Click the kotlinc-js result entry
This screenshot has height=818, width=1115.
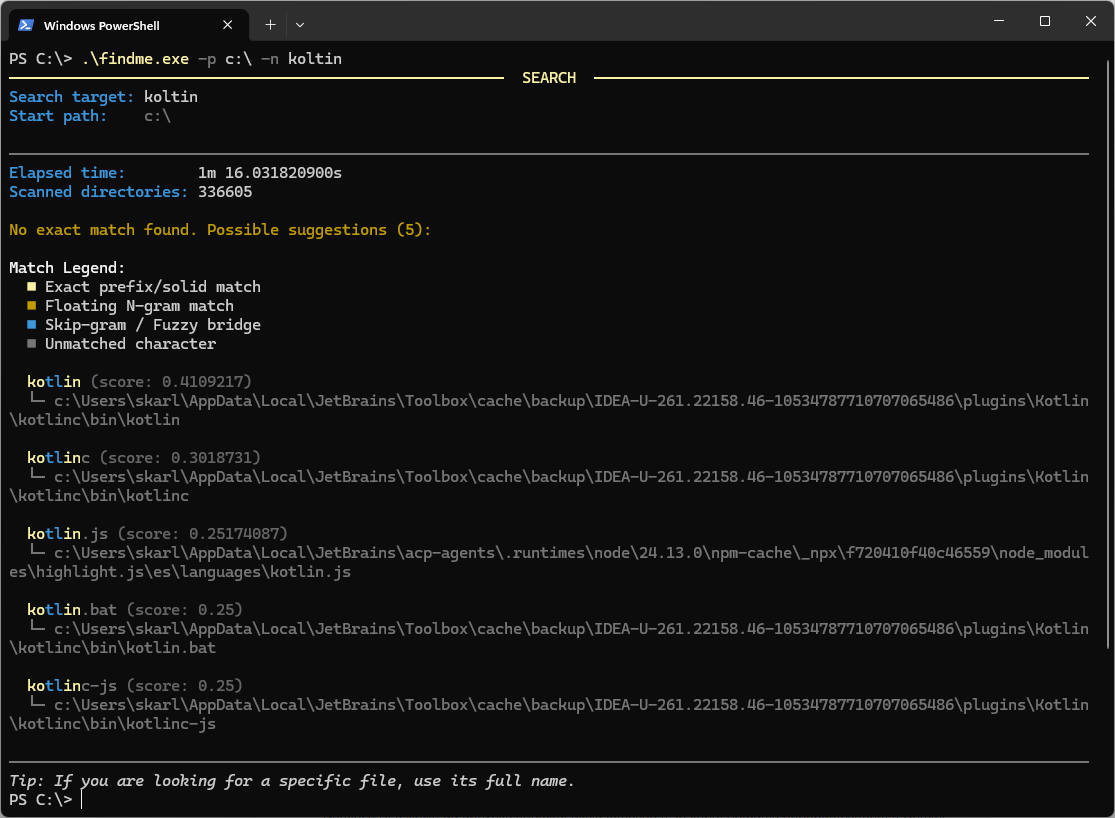[68, 685]
